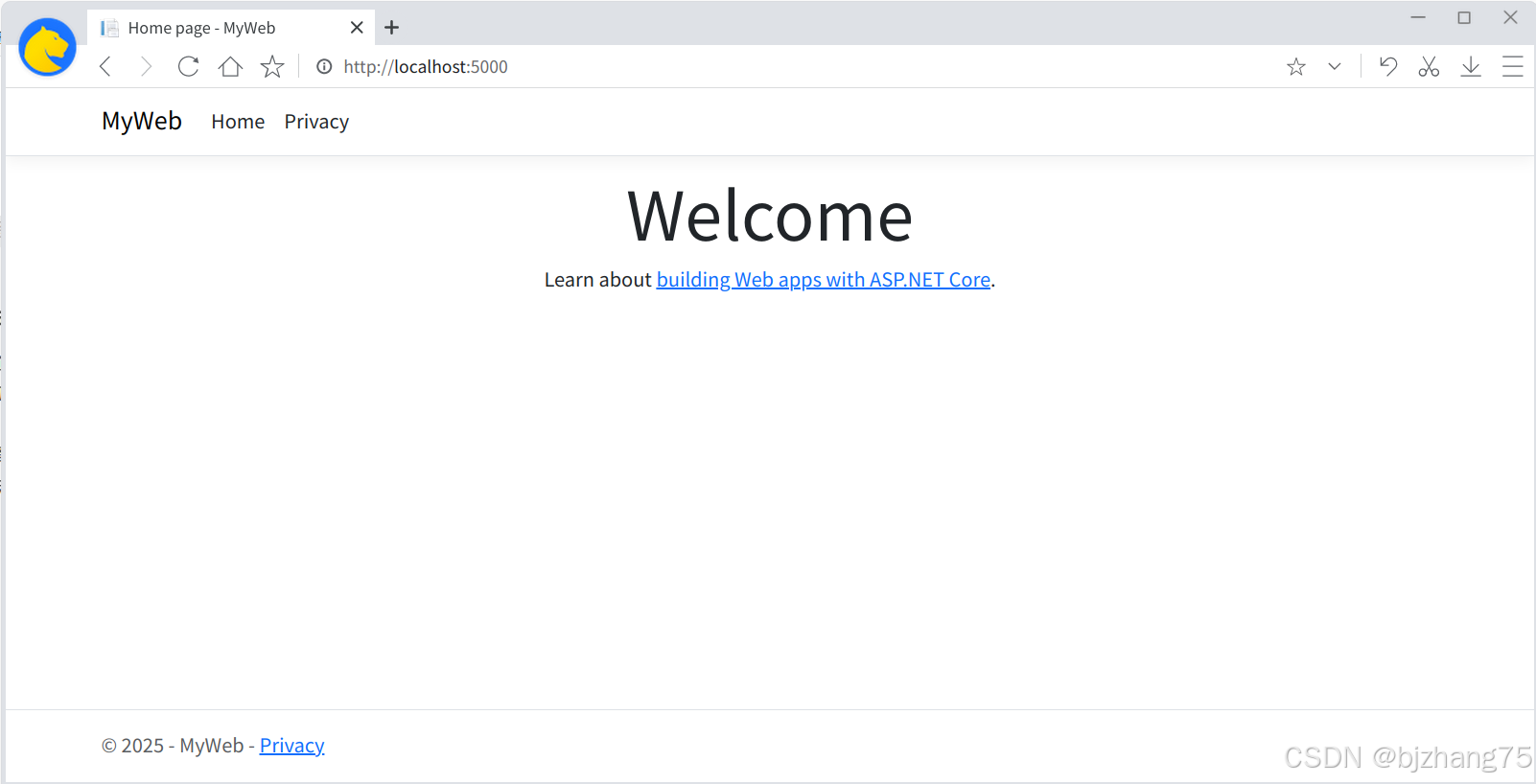The image size is (1536, 784).
Task: Click the Welcome heading
Action: click(x=770, y=217)
